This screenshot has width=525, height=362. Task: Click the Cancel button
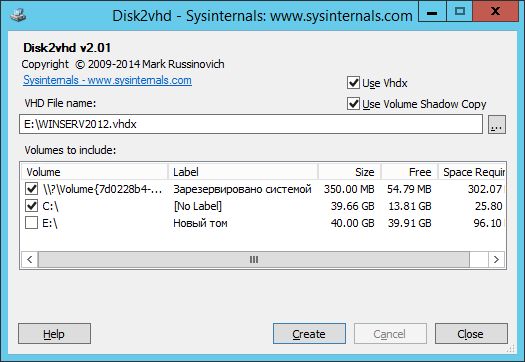pyautogui.click(x=390, y=334)
